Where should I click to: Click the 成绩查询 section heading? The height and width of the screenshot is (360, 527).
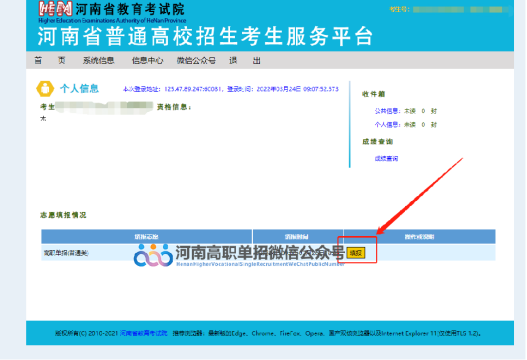[377, 142]
